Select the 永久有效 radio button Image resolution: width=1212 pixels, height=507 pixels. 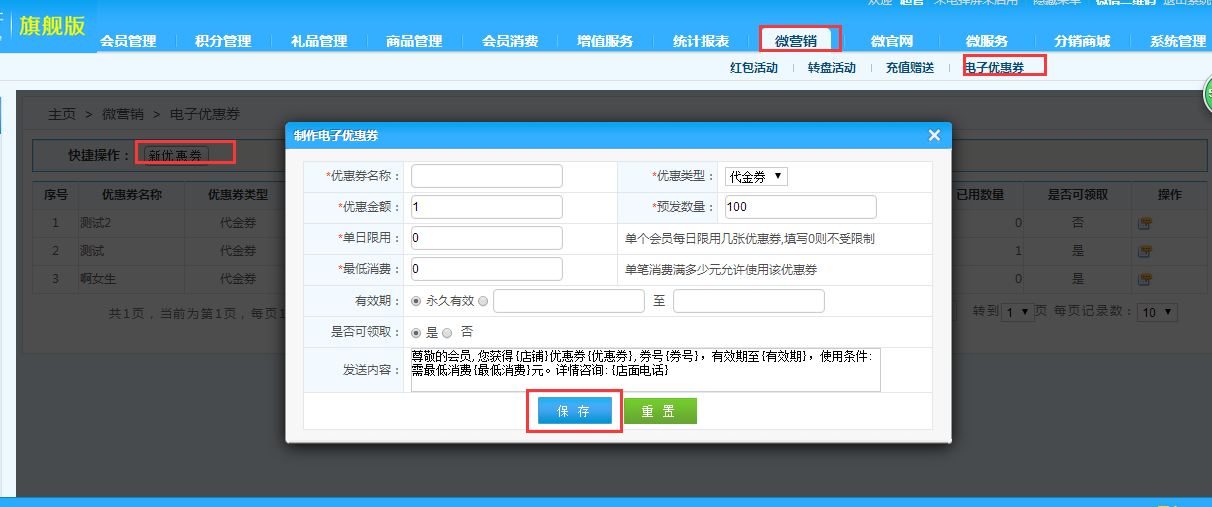pos(416,301)
